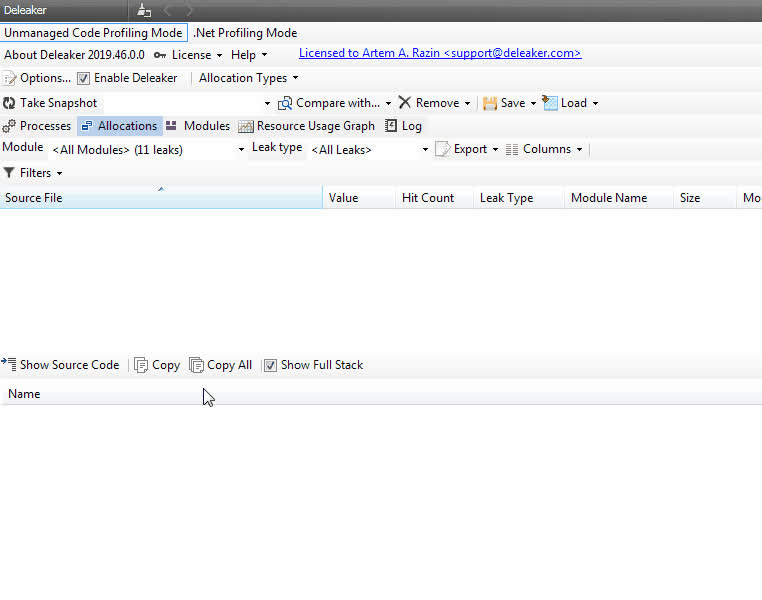
Task: Open the Leak type All Leaks combo box
Action: 369,150
